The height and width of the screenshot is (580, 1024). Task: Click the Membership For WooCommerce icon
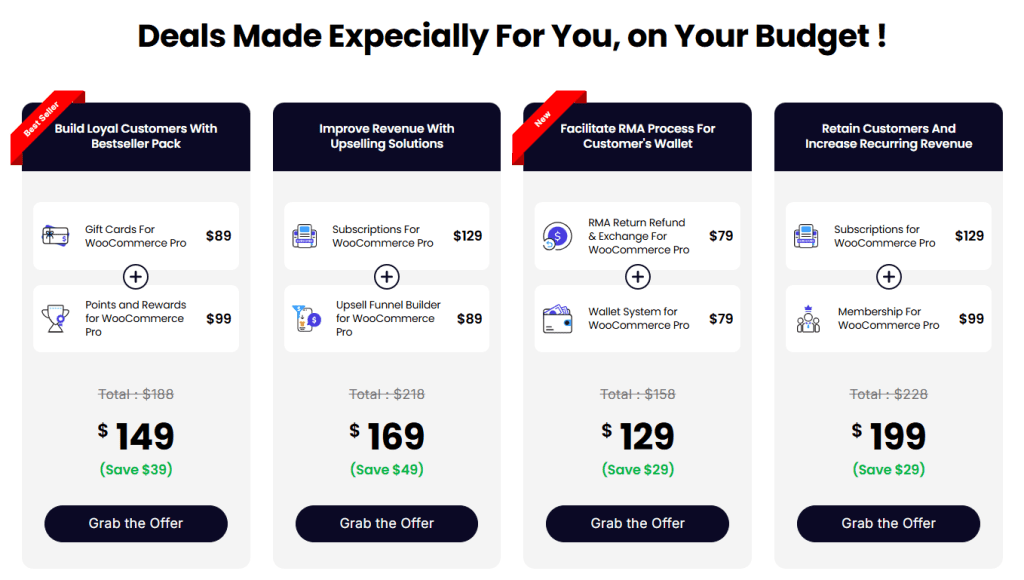(x=808, y=319)
